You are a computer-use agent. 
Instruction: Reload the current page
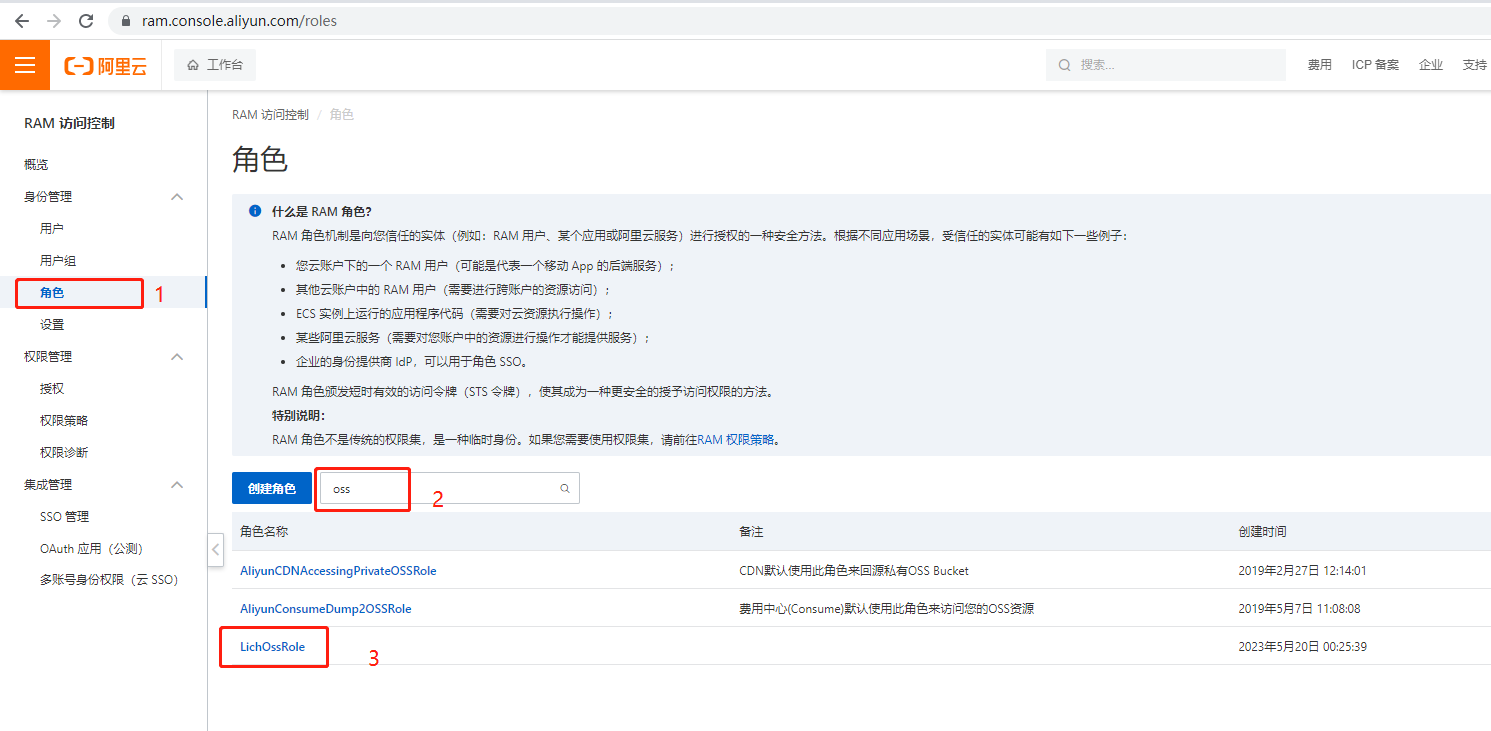pos(86,20)
